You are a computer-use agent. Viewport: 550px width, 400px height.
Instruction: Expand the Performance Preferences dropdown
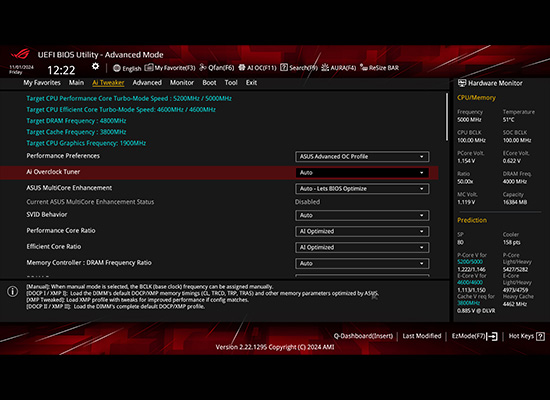click(x=362, y=156)
